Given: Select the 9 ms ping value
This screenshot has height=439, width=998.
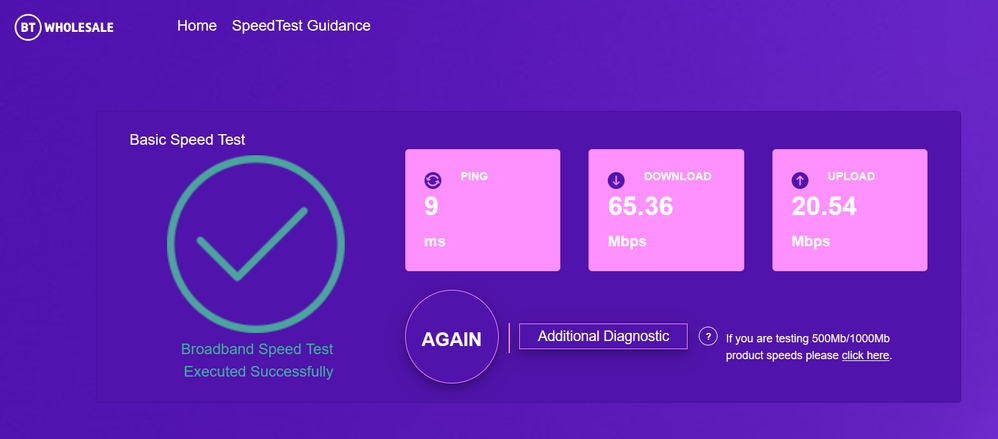Looking at the screenshot, I should point(431,207).
